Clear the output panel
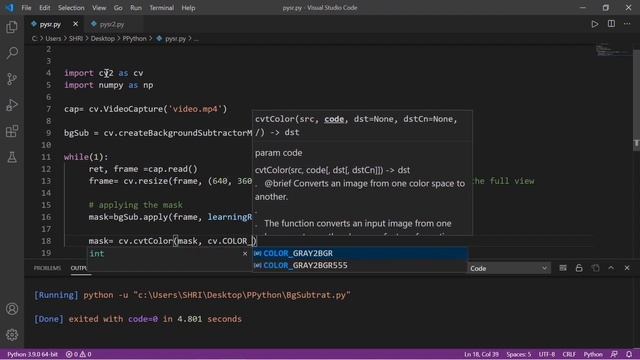640x360 pixels. click(563, 268)
